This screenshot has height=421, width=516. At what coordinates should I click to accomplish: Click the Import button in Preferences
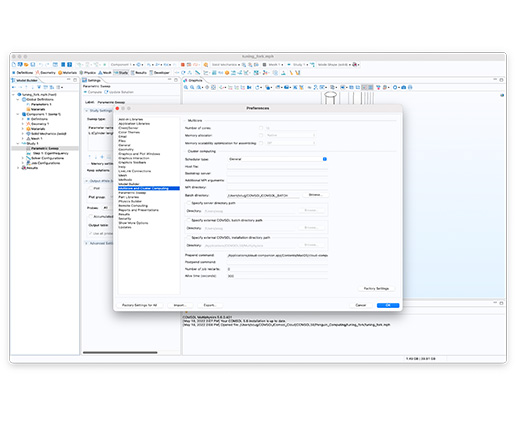pos(179,305)
